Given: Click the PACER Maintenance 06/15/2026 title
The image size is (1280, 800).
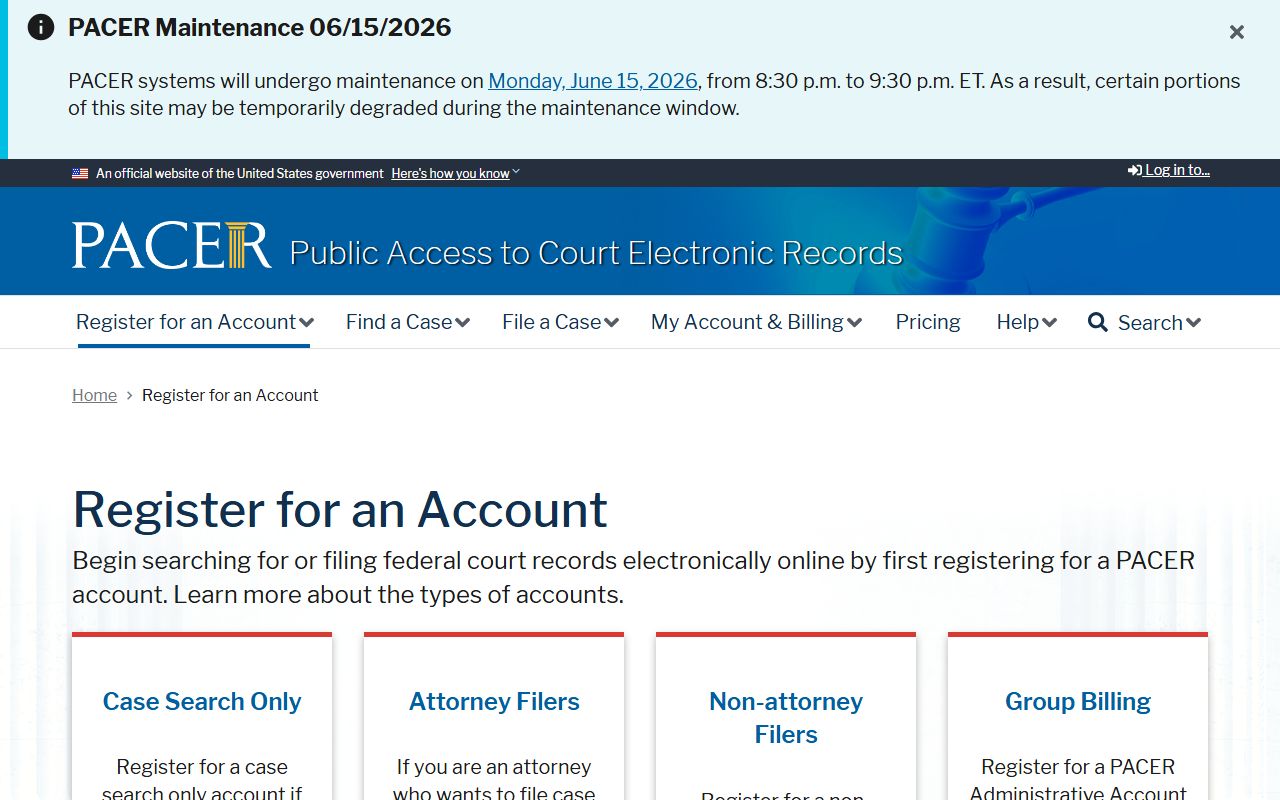Looking at the screenshot, I should pos(260,27).
